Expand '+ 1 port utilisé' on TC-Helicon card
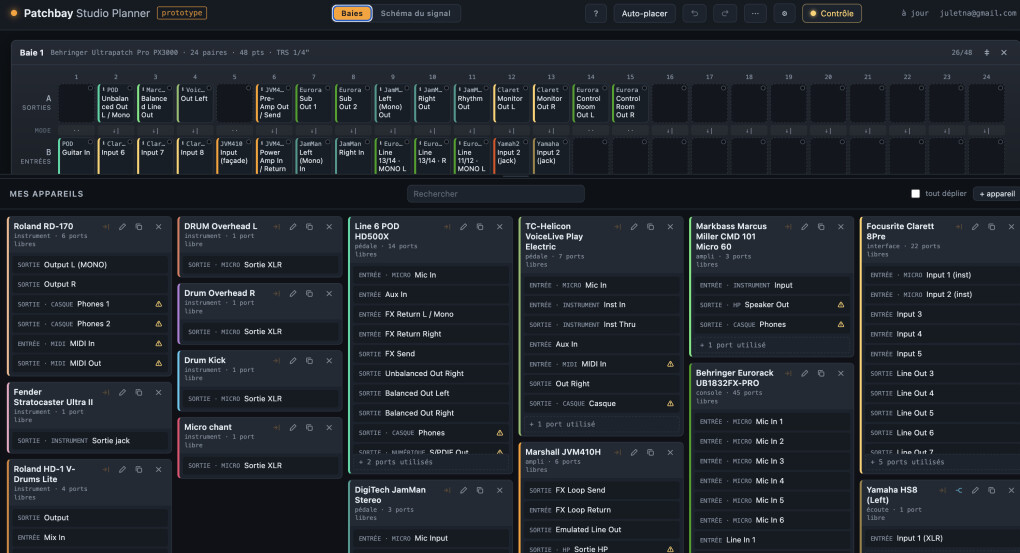 600,424
